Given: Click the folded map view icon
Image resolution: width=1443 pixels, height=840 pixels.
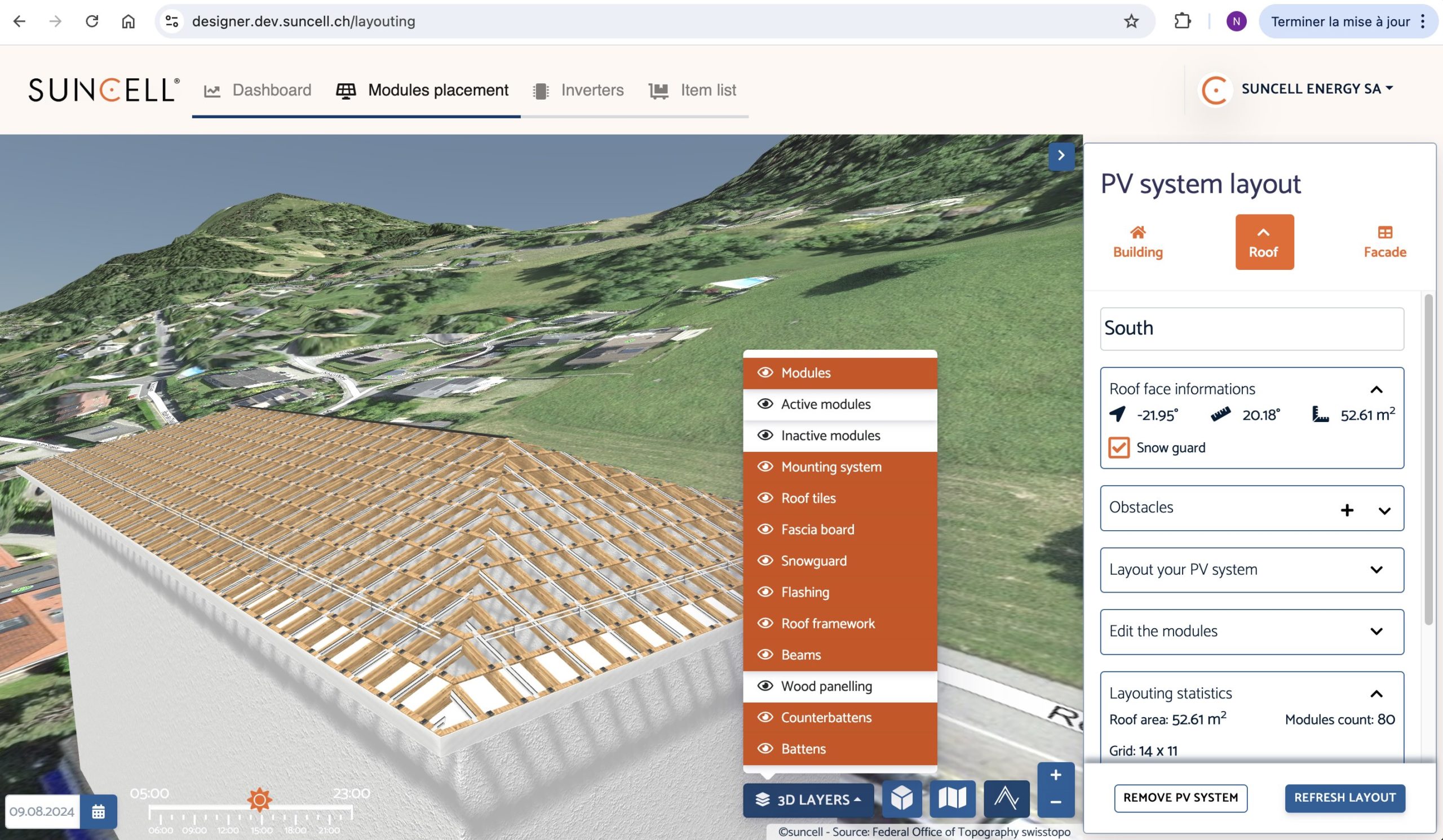Looking at the screenshot, I should pyautogui.click(x=951, y=798).
